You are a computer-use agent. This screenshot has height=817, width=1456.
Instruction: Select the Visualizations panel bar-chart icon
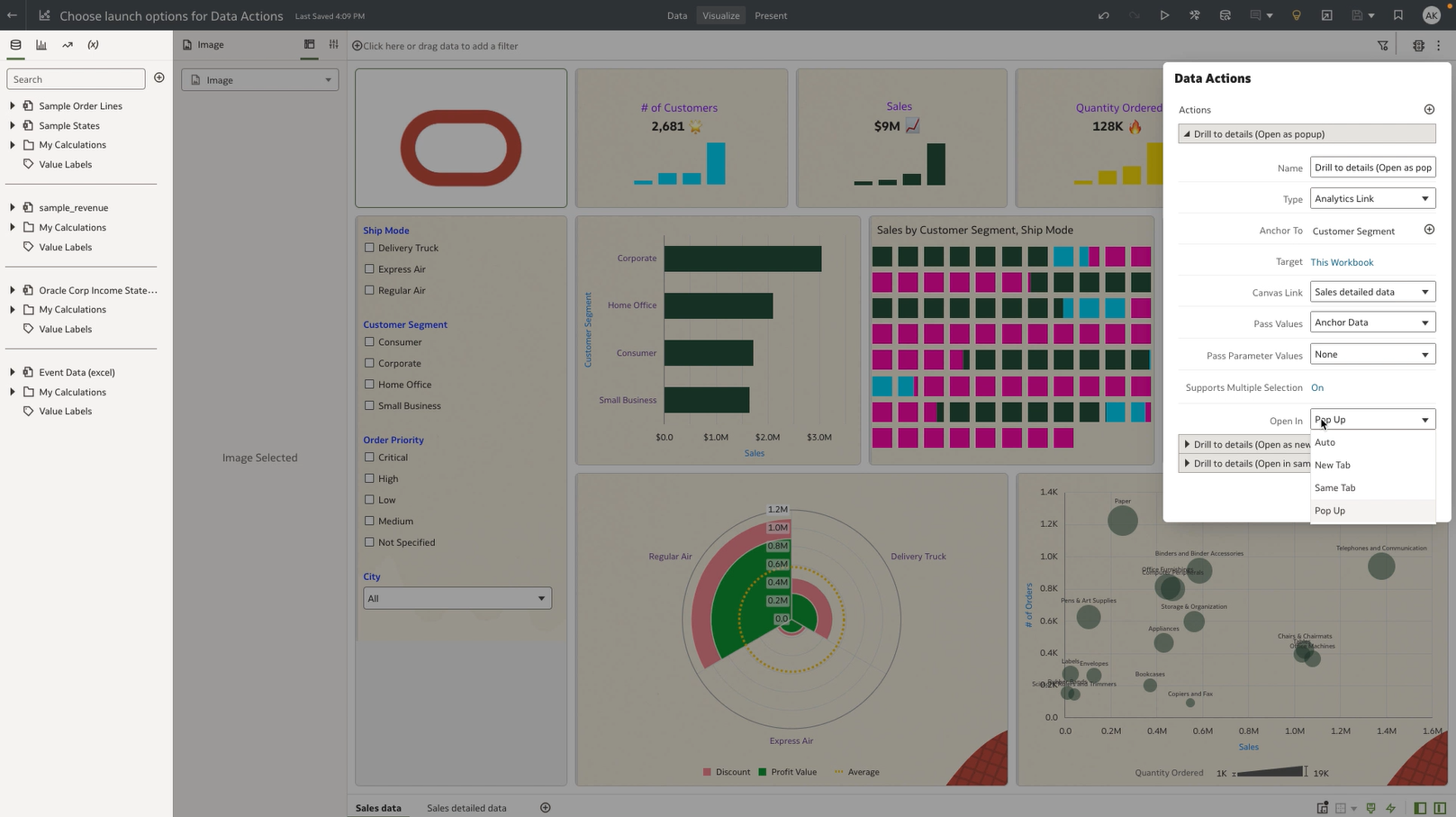[x=41, y=44]
